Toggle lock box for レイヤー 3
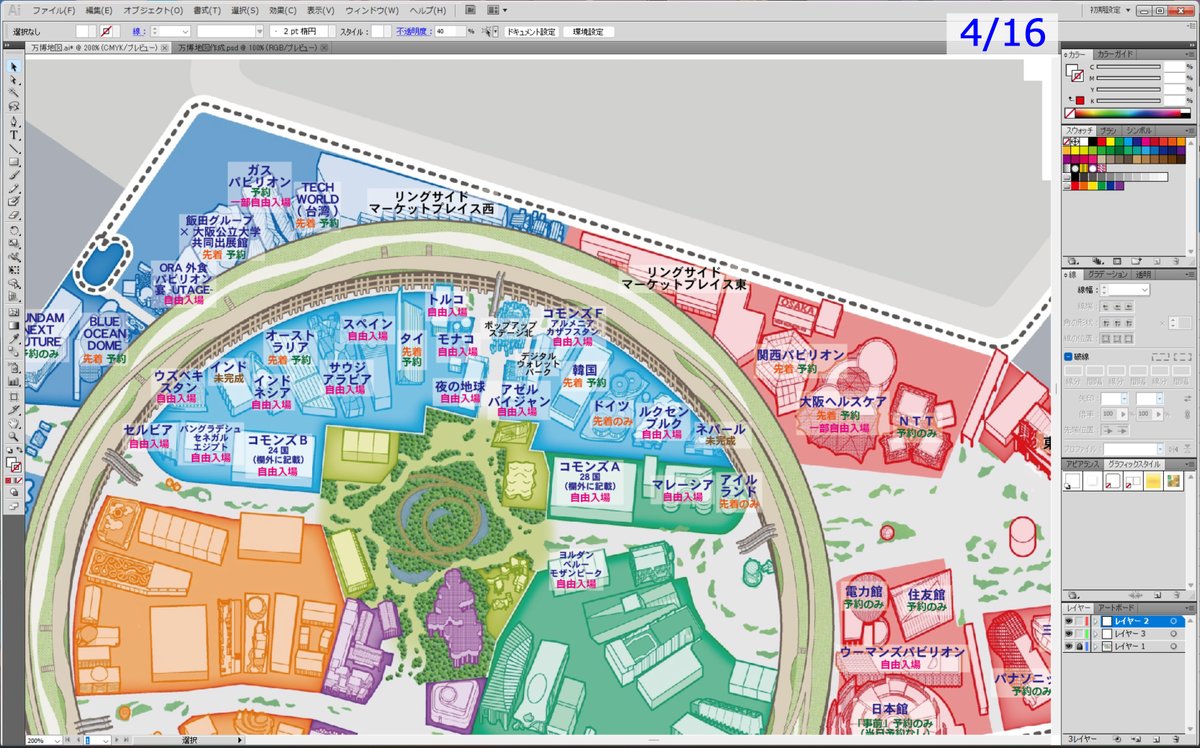Viewport: 1200px width, 748px height. pos(1079,634)
